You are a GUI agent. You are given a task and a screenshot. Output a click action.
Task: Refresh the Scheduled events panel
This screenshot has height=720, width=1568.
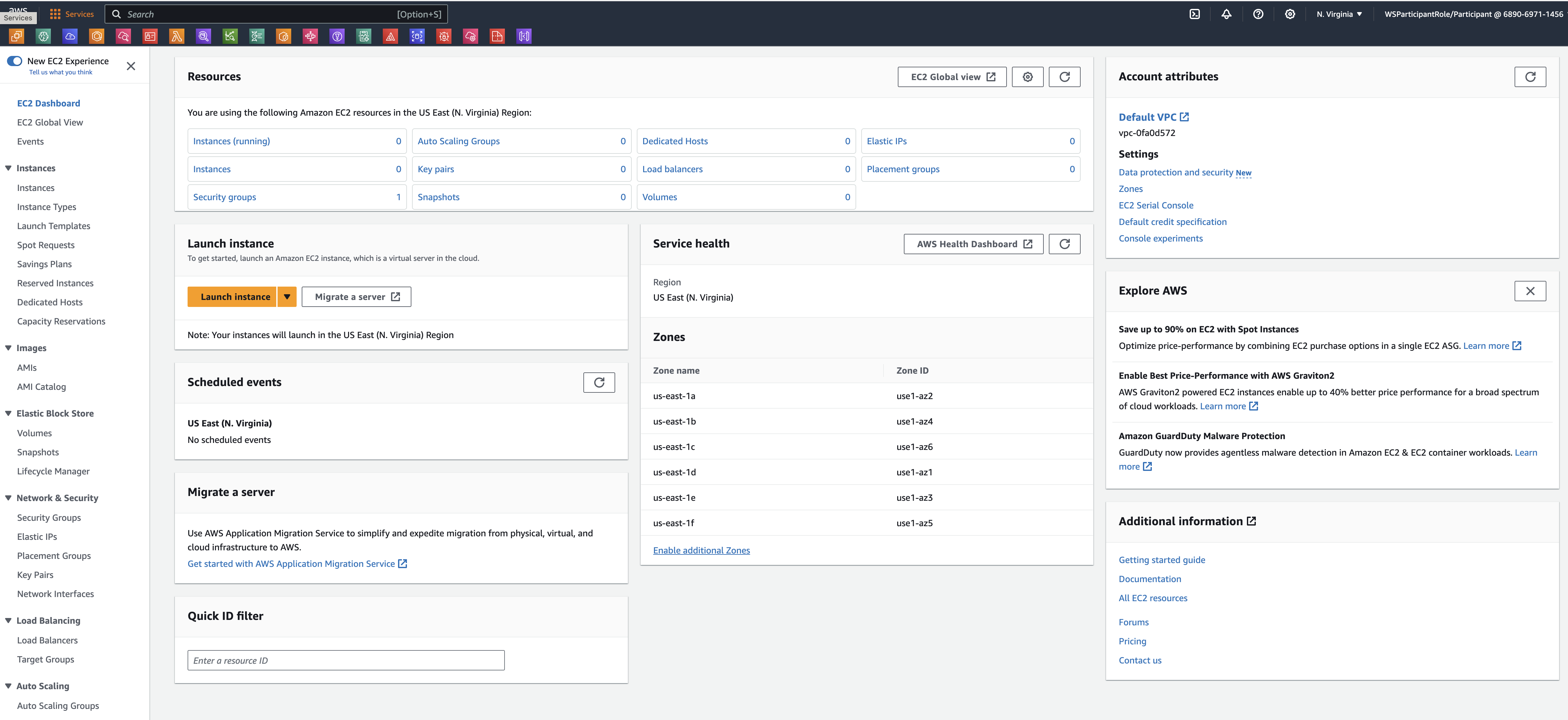[x=599, y=383]
